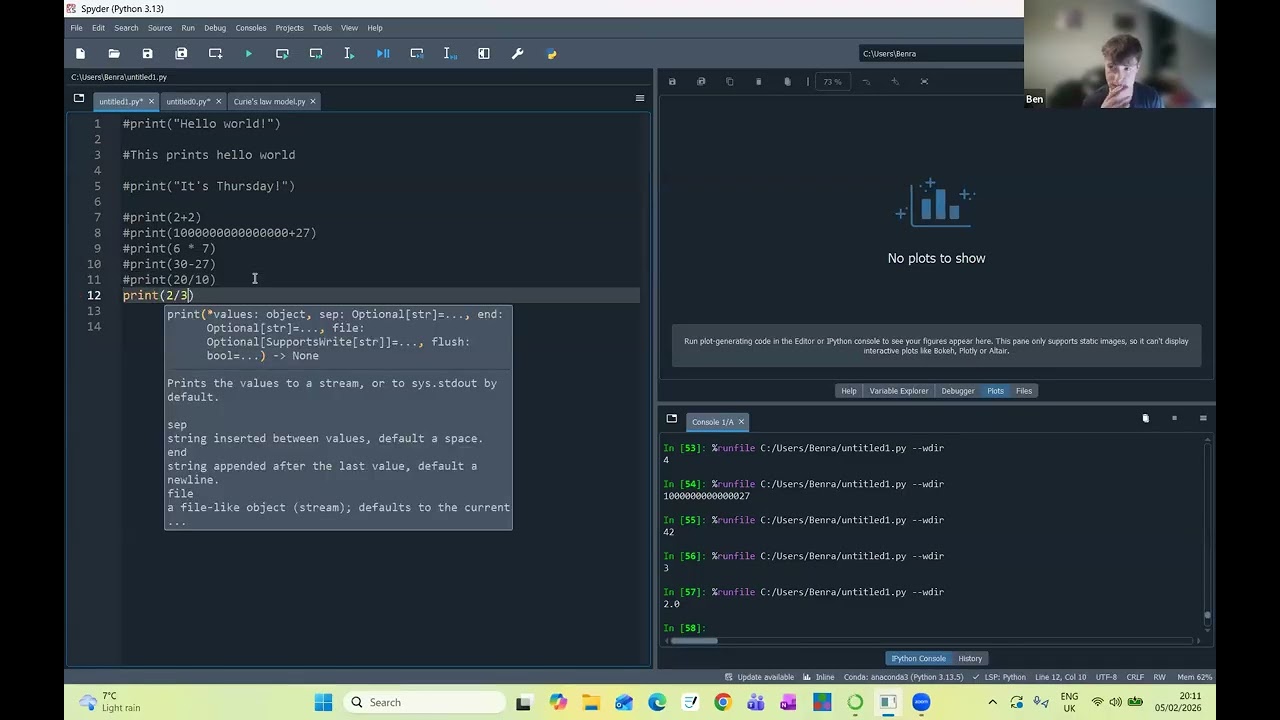
Task: Open the IPython console options menu
Action: (x=1203, y=418)
